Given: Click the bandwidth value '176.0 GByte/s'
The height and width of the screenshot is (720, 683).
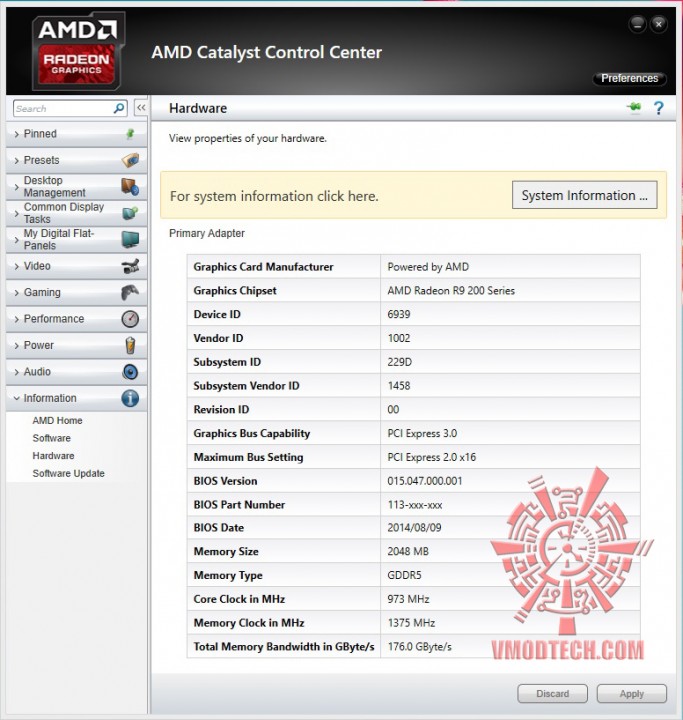Looking at the screenshot, I should pos(419,647).
